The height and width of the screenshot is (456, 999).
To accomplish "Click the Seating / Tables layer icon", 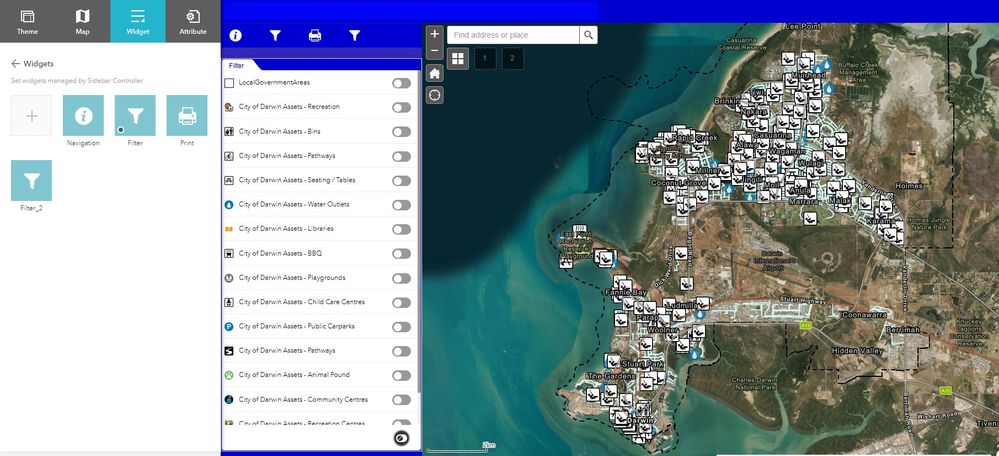I will [x=229, y=180].
